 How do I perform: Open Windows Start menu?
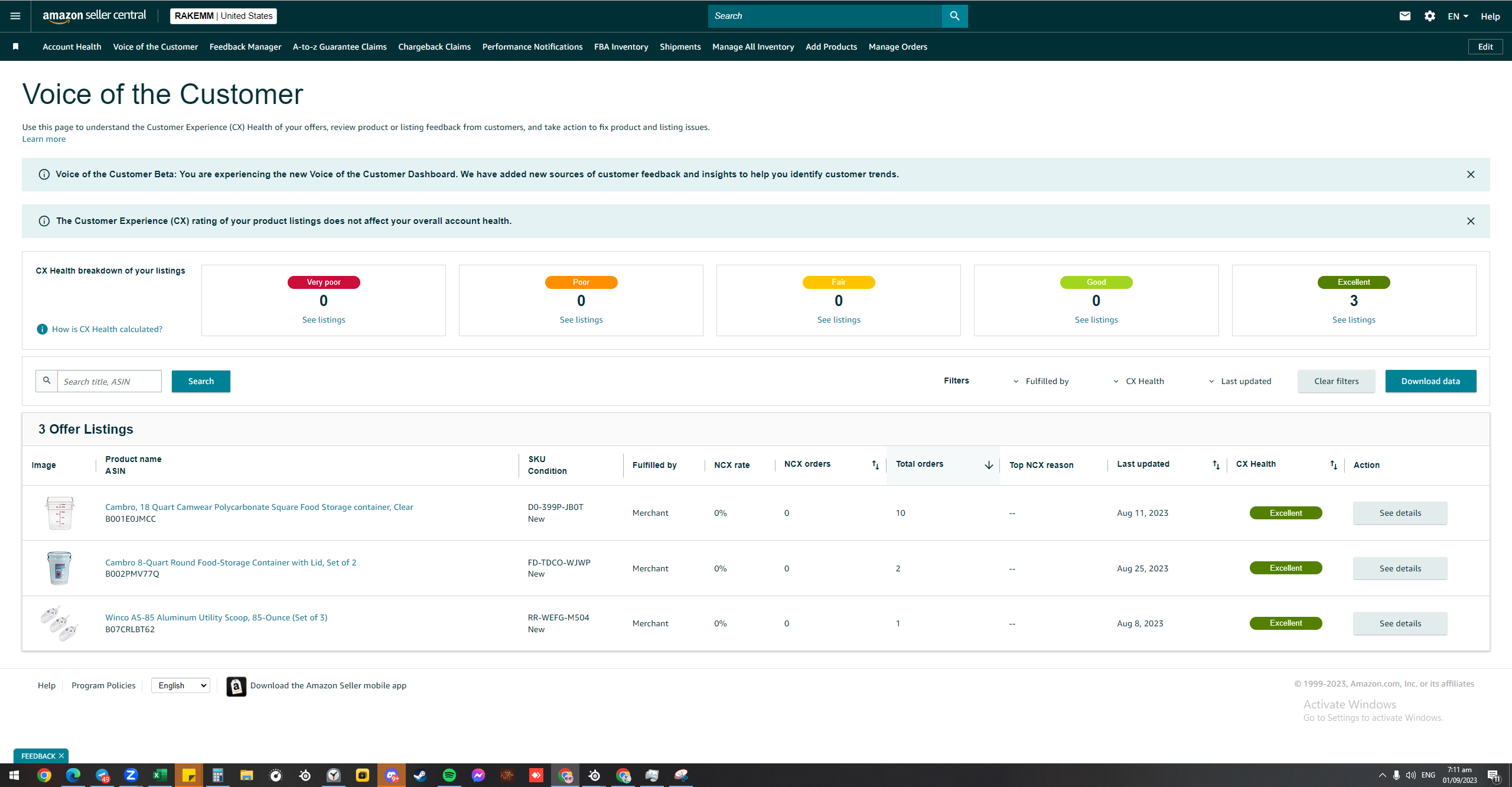point(14,775)
